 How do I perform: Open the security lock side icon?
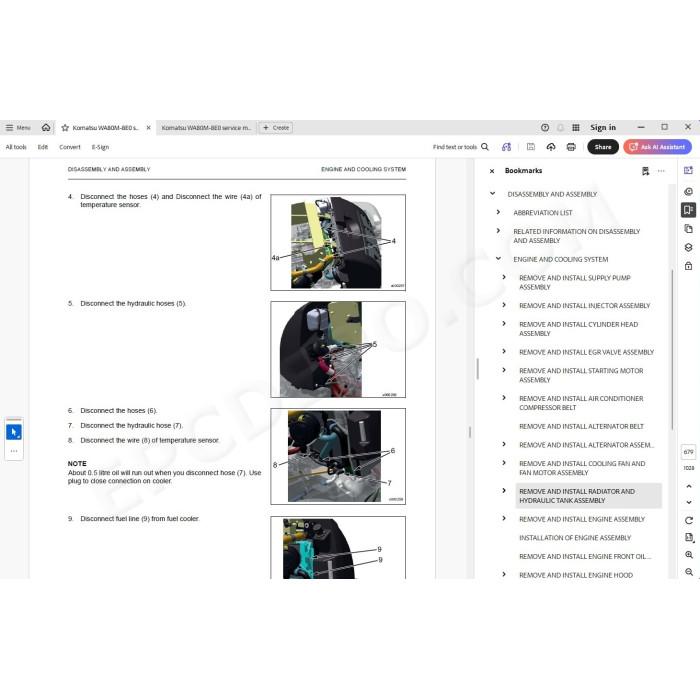(x=688, y=266)
